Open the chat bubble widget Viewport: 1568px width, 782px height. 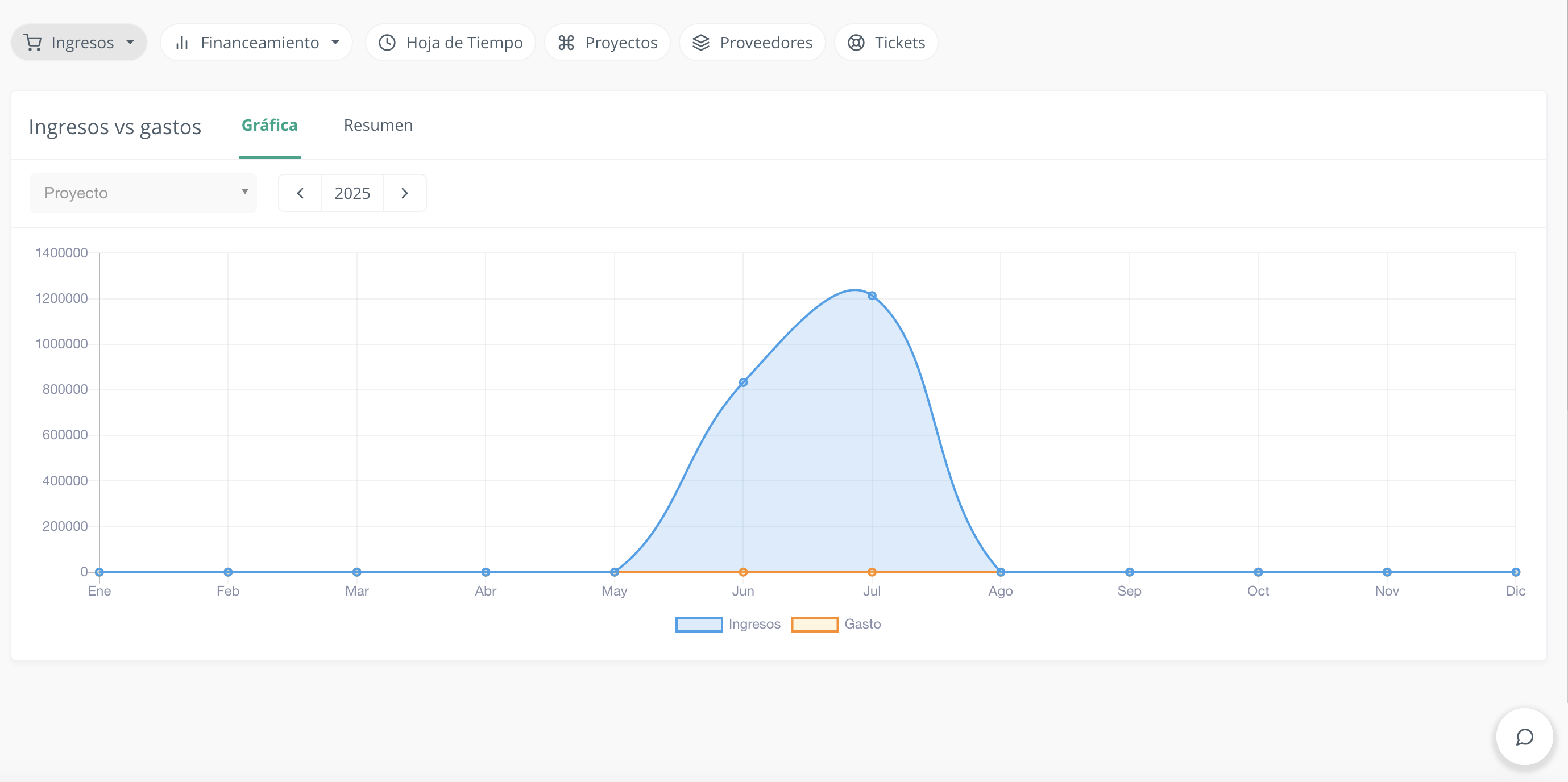[x=1524, y=737]
